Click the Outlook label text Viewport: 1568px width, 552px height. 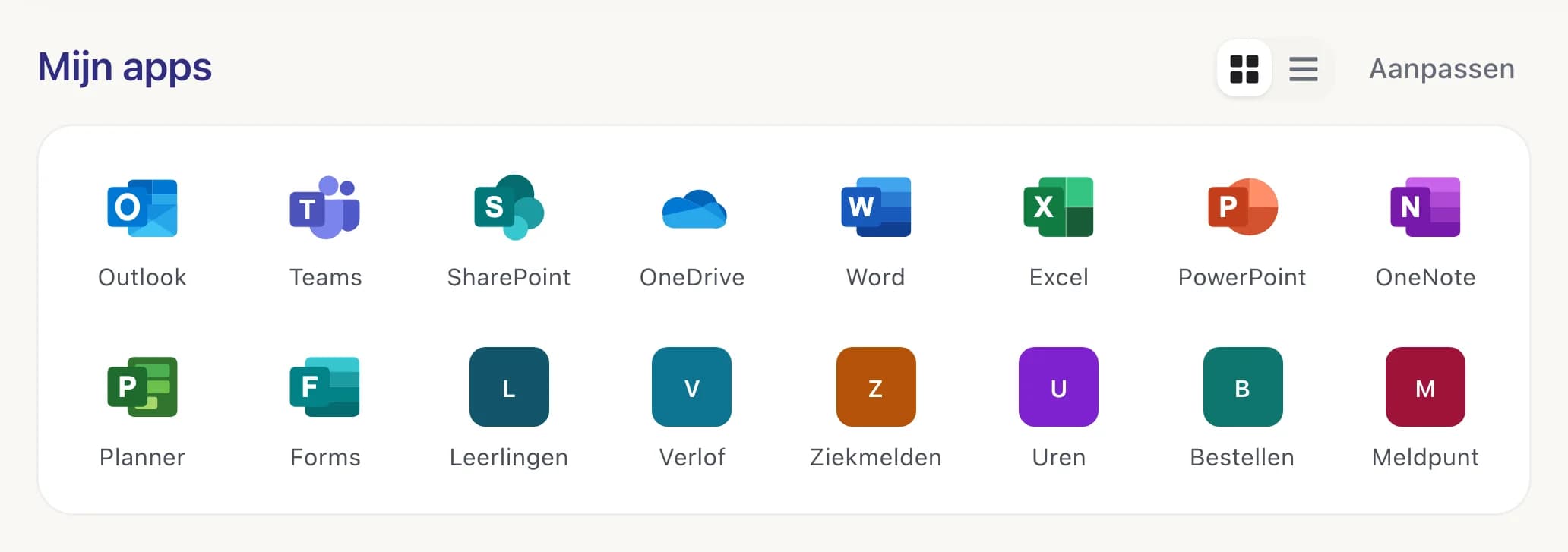(x=142, y=277)
